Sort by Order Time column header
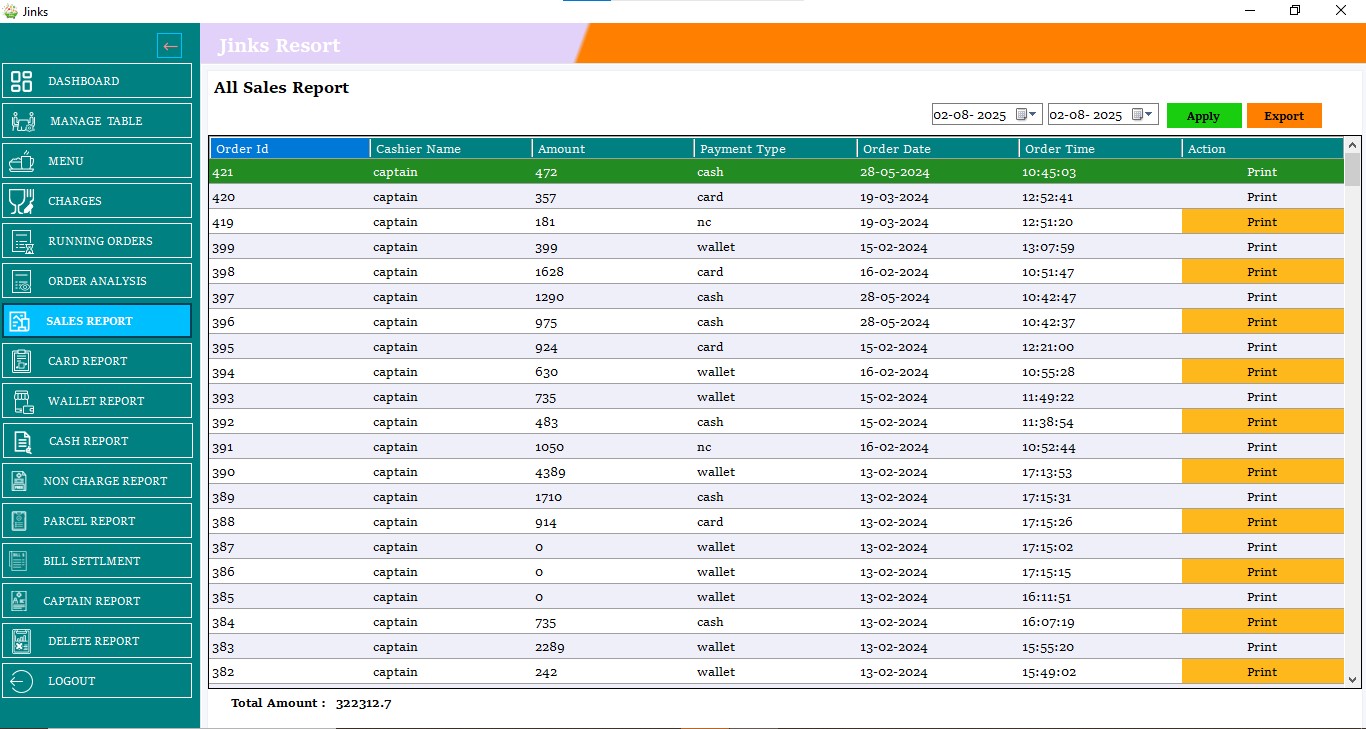This screenshot has height=729, width=1366. pos(1100,149)
